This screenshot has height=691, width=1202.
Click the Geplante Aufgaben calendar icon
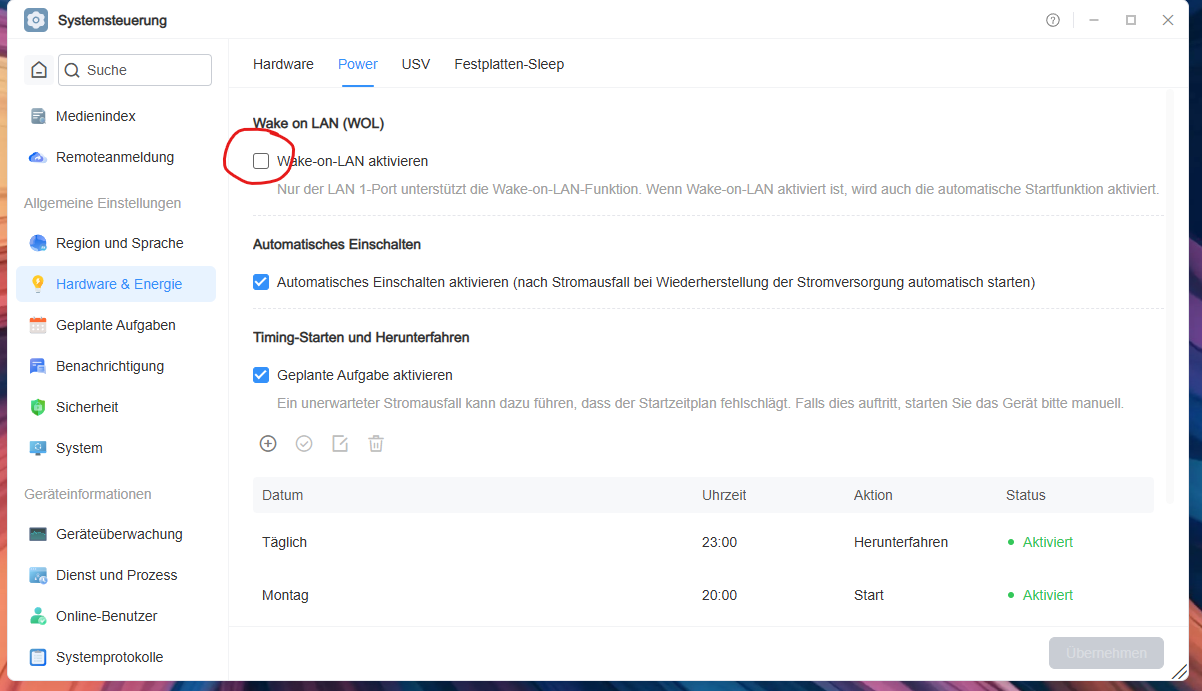tap(38, 325)
